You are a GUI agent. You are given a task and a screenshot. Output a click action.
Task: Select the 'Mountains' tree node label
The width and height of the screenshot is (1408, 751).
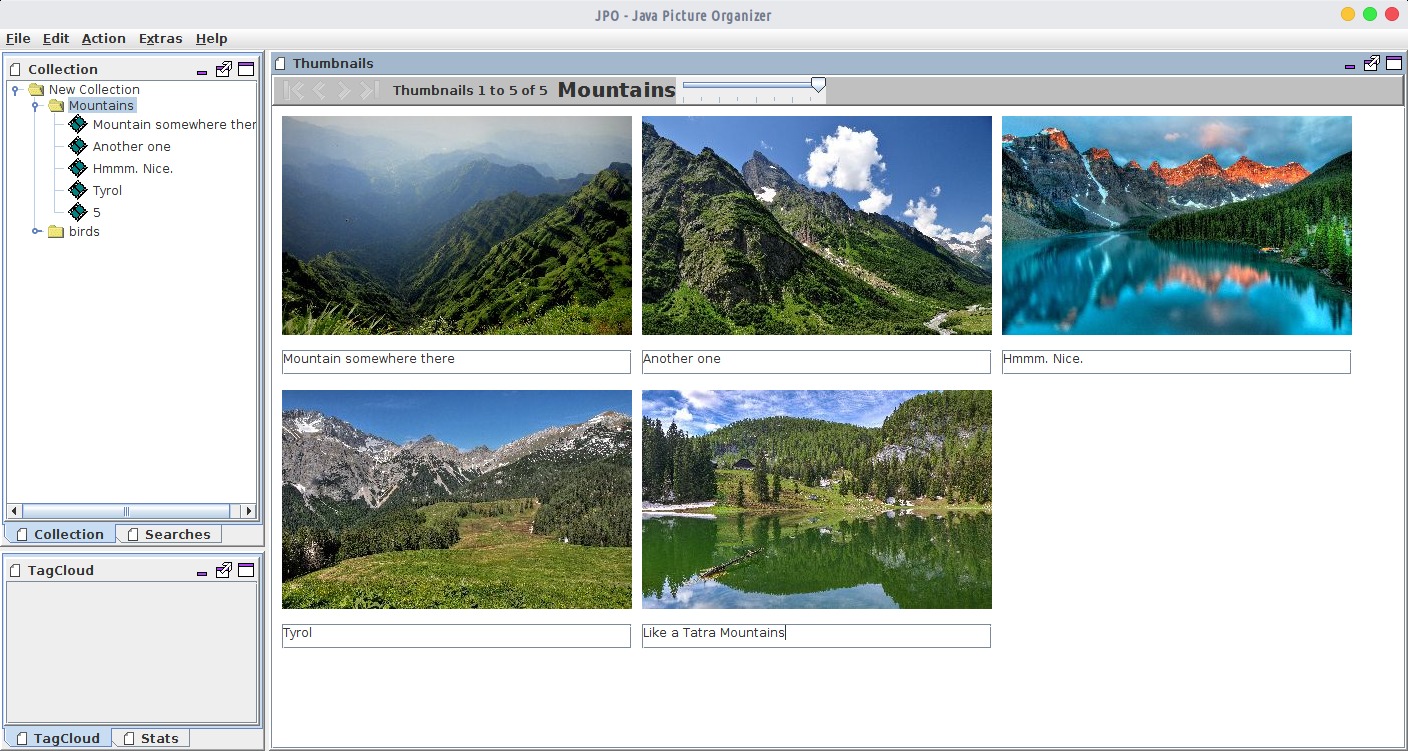coord(101,105)
